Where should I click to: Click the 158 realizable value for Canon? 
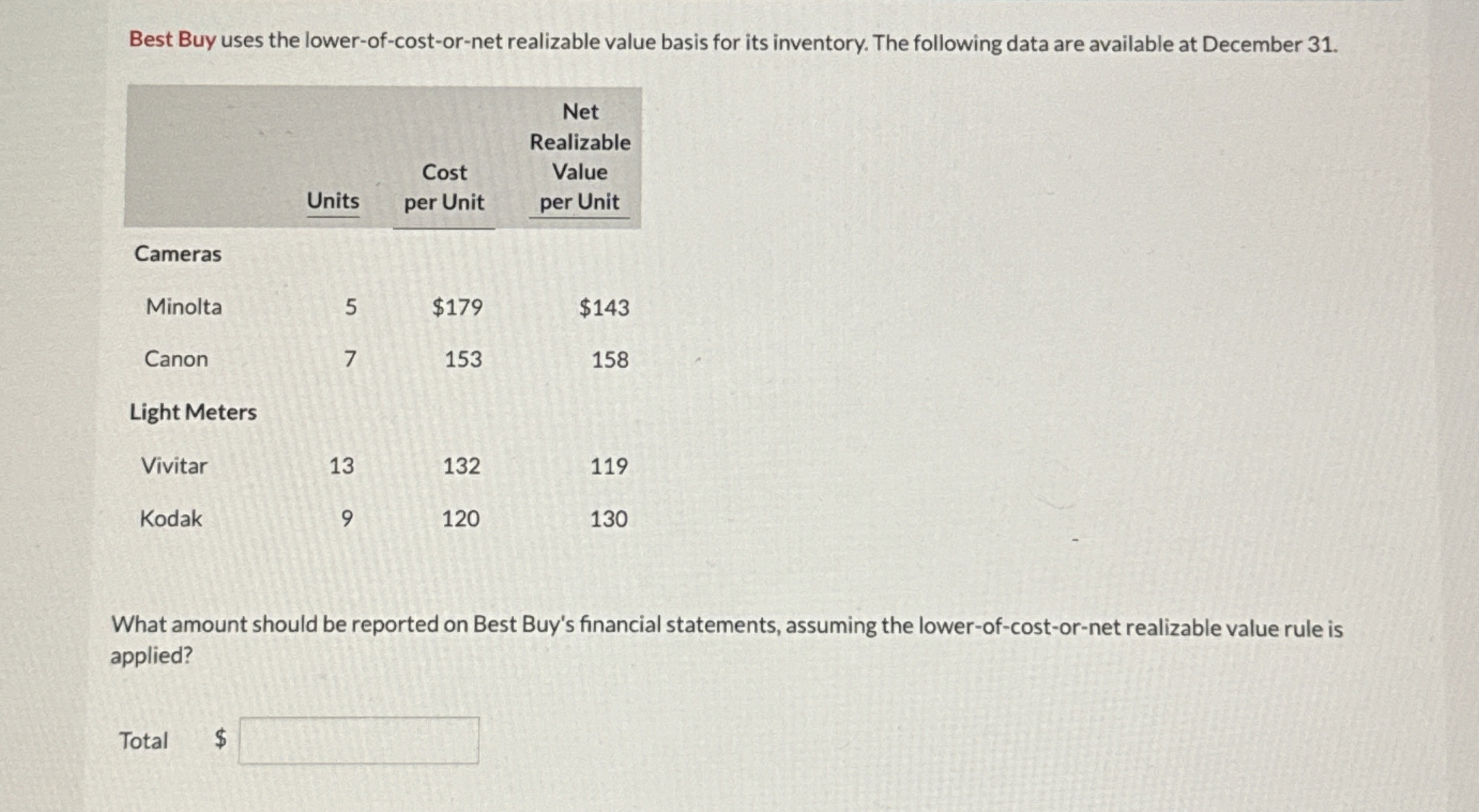pyautogui.click(x=609, y=358)
